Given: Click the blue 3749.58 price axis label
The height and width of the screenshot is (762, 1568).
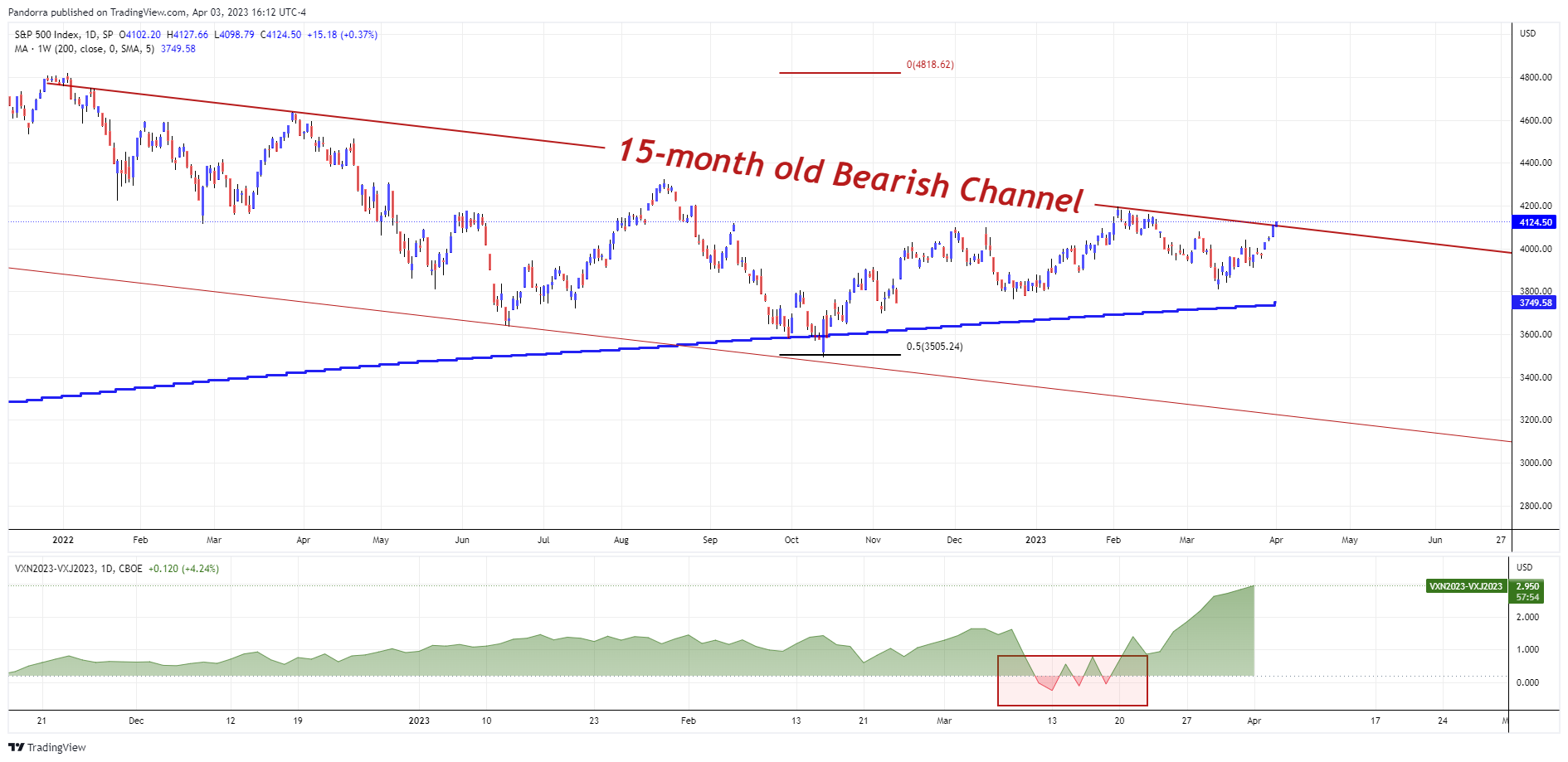Looking at the screenshot, I should pos(1536,303).
